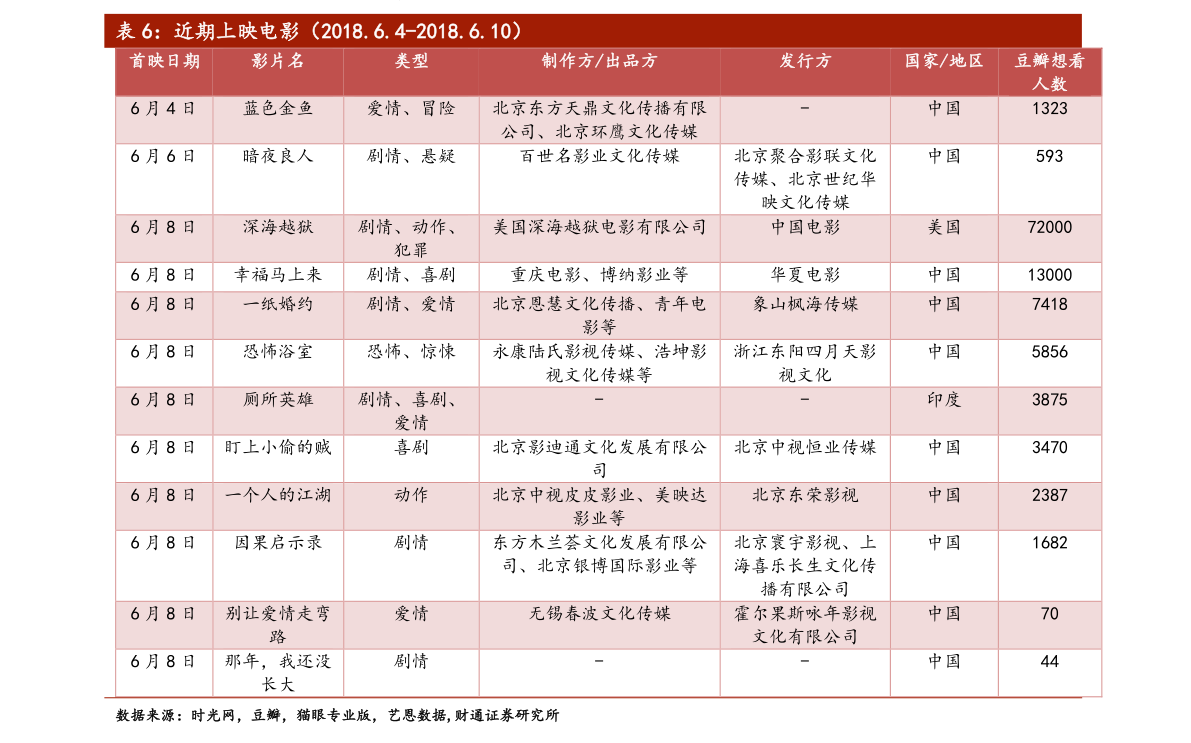Select the 豆瓣想看人数 column header
The height and width of the screenshot is (743, 1191).
[1050, 72]
